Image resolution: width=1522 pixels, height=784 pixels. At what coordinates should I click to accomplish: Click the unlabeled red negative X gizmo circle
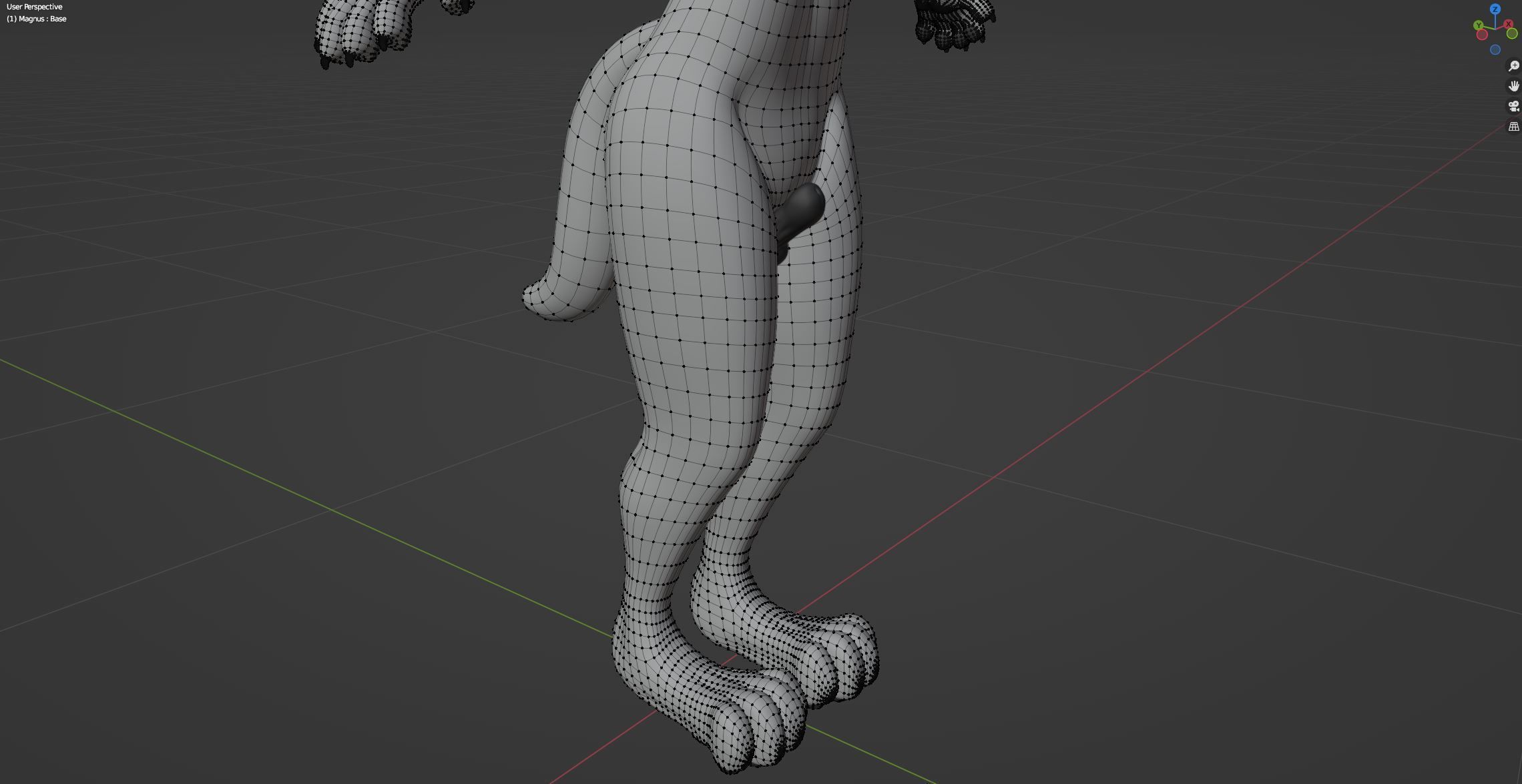(1482, 35)
